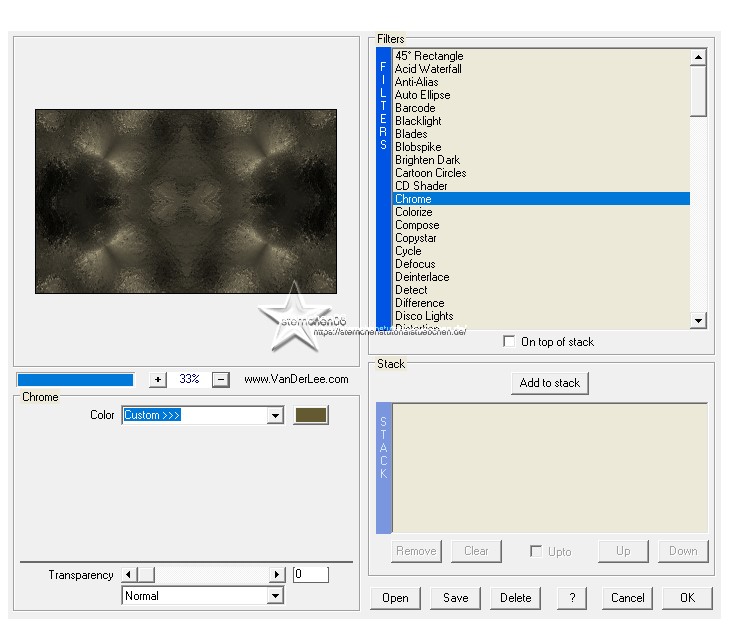Screen dimensions: 729x627
Task: Toggle the Upto checkbox
Action: coord(536,551)
